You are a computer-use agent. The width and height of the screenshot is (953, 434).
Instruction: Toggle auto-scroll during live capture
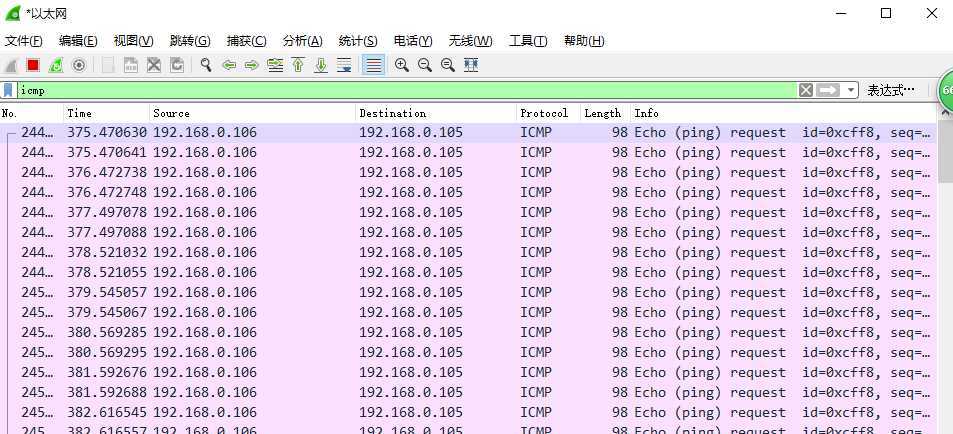(345, 65)
